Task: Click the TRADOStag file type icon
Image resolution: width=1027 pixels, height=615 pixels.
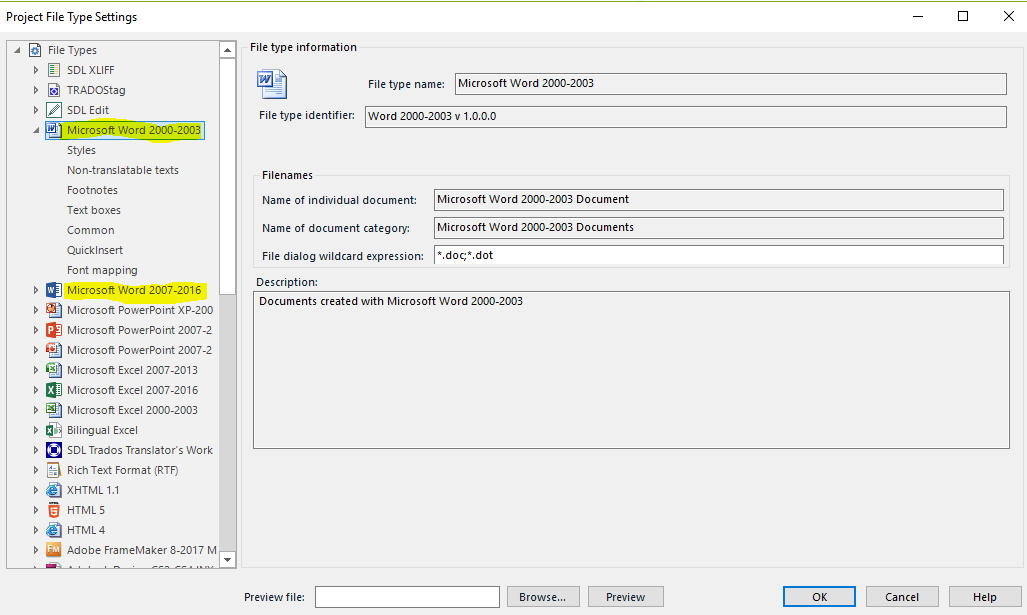Action: [54, 90]
